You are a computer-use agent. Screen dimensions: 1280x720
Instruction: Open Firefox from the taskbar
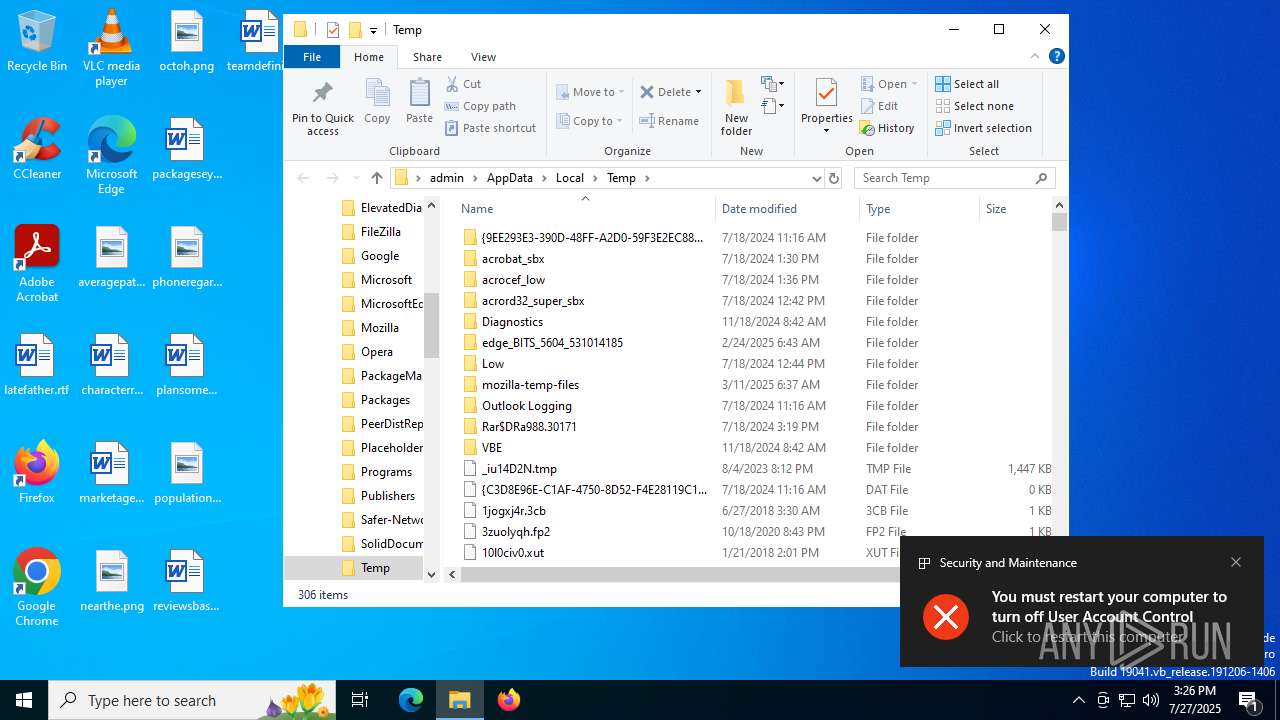pyautogui.click(x=509, y=700)
